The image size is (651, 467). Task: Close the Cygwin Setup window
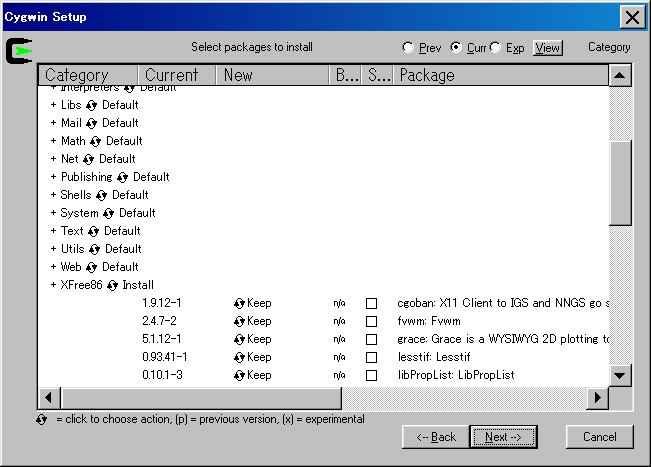pos(632,17)
